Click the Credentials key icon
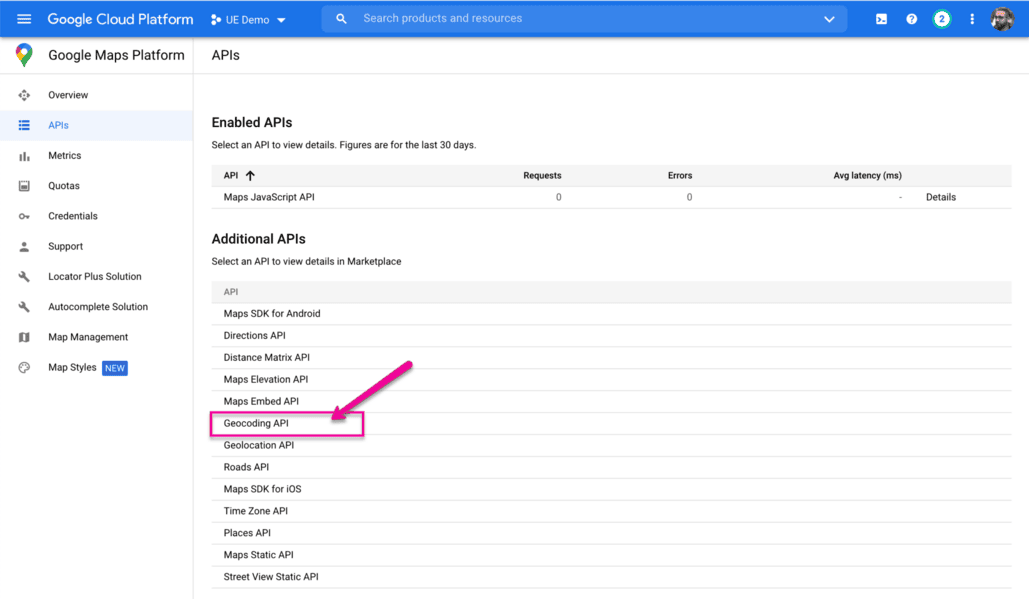The height and width of the screenshot is (599, 1029). pos(24,216)
